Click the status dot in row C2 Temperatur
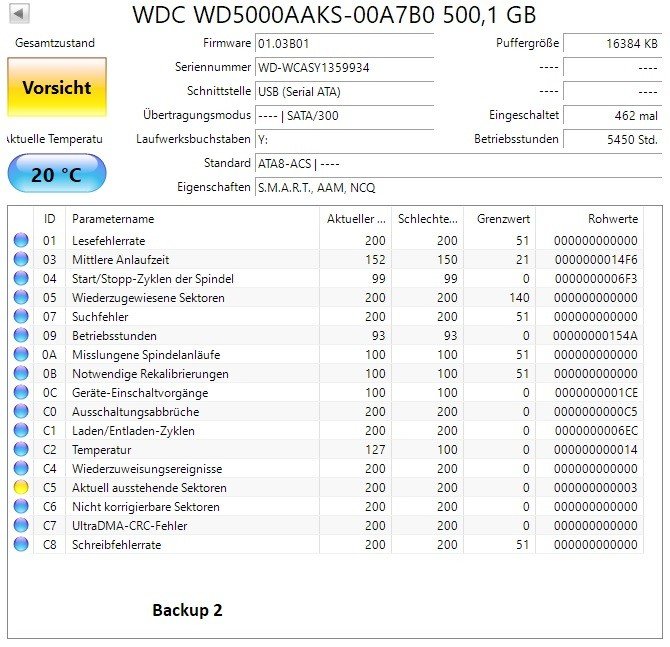This screenshot has width=670, height=647. tap(21, 449)
